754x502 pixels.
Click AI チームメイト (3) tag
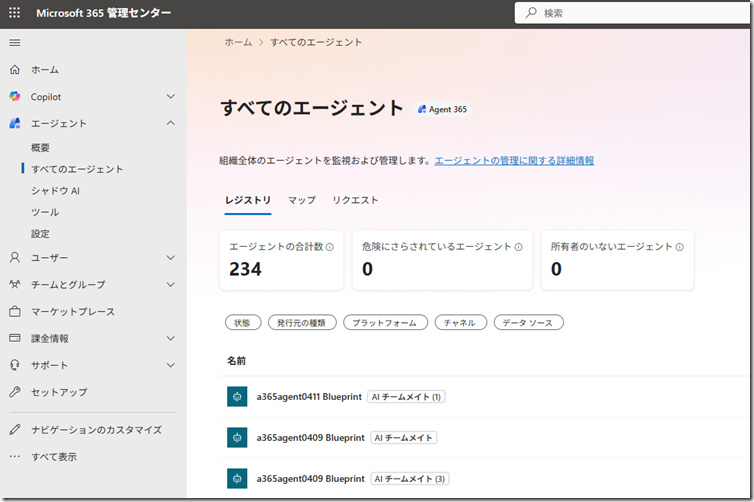[410, 478]
